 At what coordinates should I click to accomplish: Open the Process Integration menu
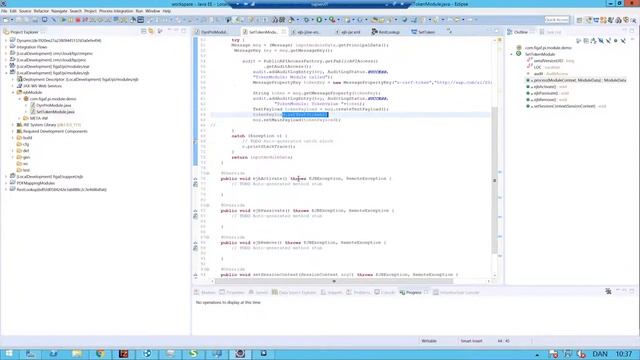(116, 11)
